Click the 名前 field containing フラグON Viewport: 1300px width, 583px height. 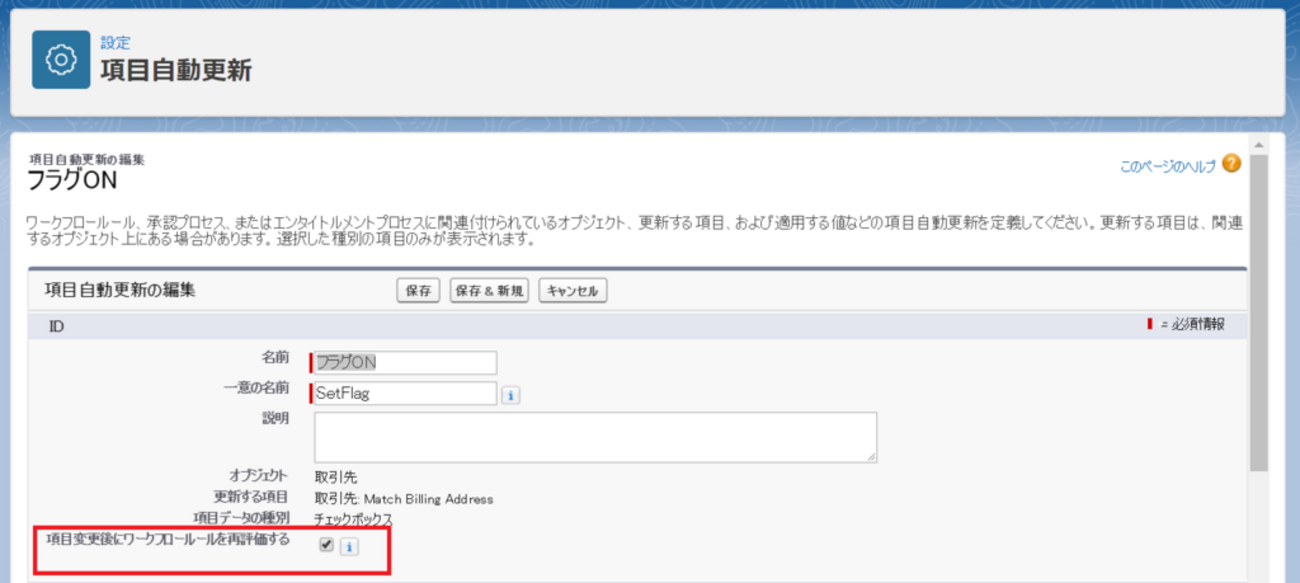pos(404,362)
